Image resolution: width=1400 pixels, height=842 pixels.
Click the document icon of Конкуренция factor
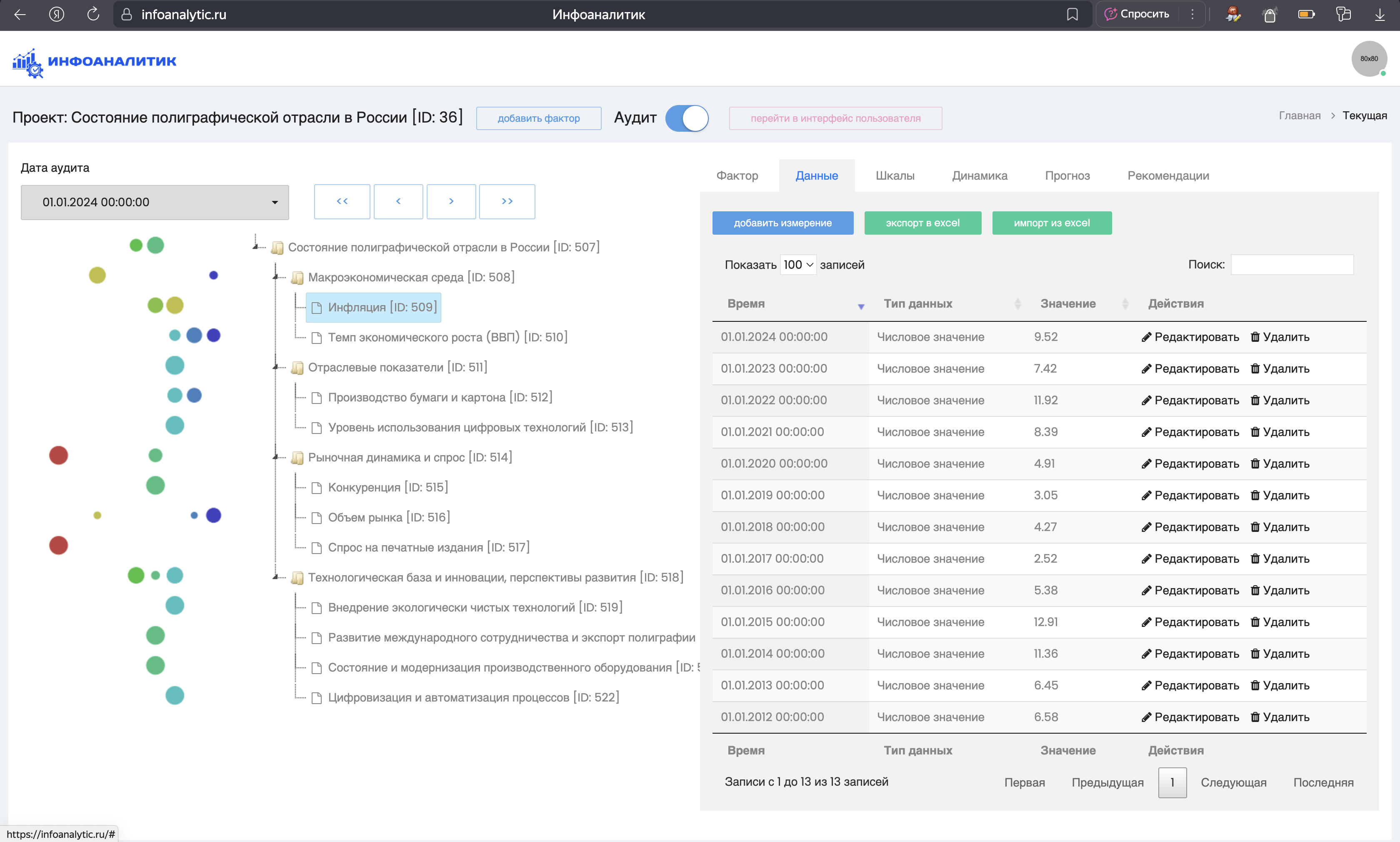[x=317, y=487]
